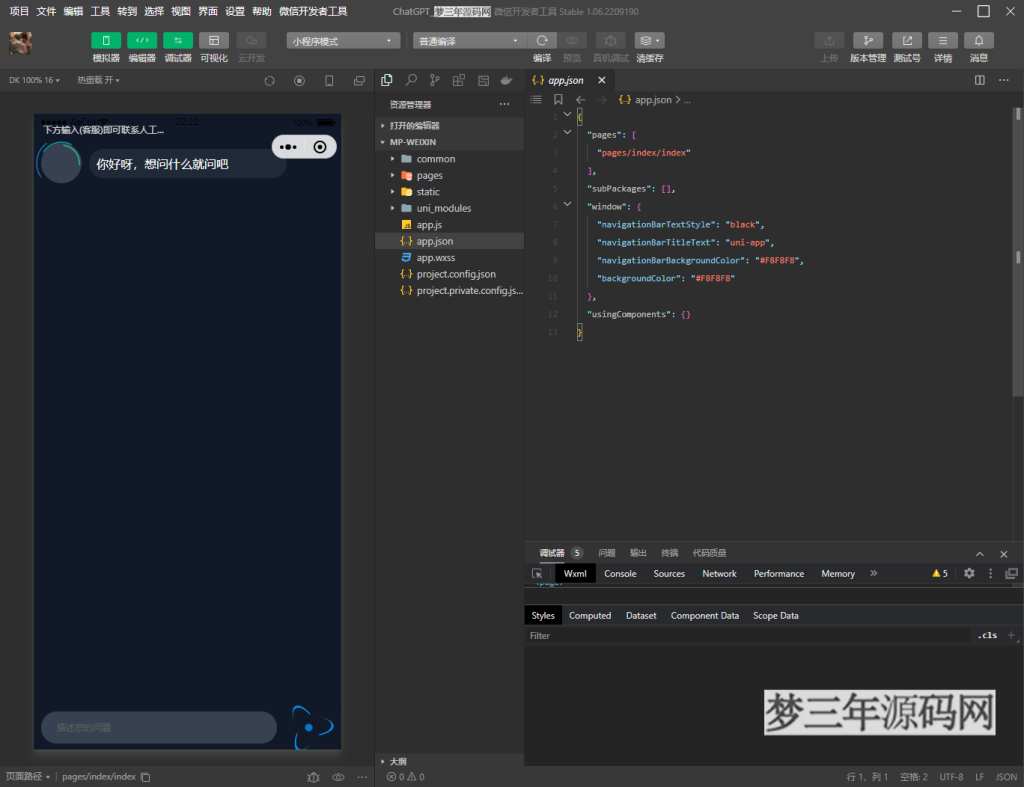Switch to the Console tab
The height and width of the screenshot is (787, 1024).
pyautogui.click(x=620, y=574)
